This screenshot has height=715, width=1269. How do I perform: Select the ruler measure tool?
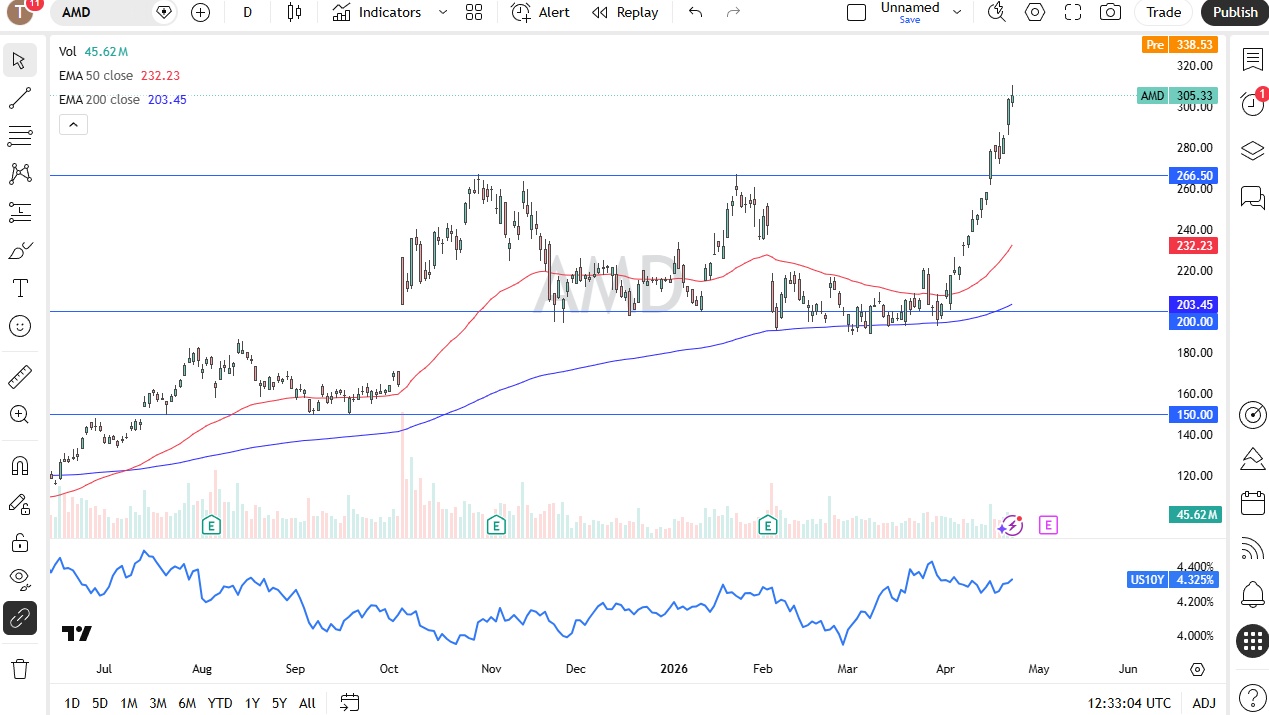[20, 377]
